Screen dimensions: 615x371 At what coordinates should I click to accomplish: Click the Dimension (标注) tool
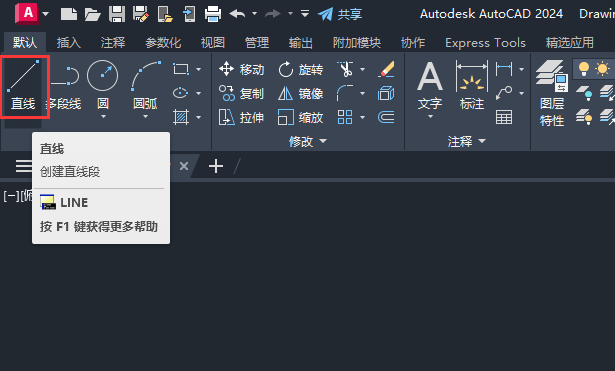(x=472, y=85)
